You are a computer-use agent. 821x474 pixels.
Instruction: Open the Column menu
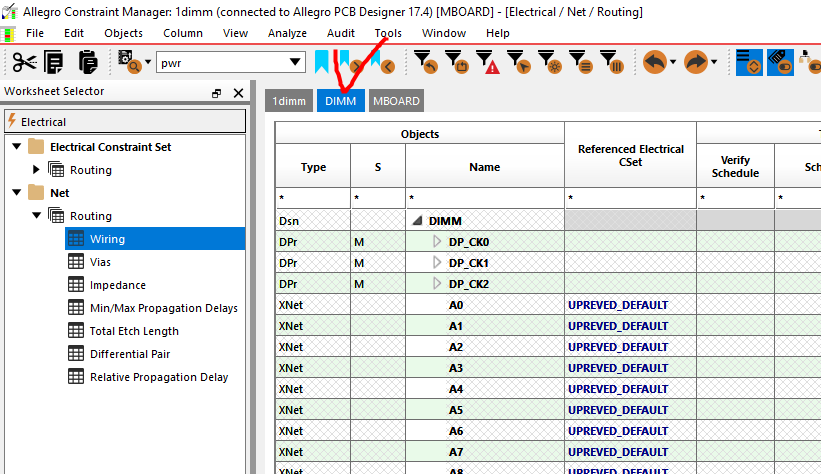coord(183,33)
